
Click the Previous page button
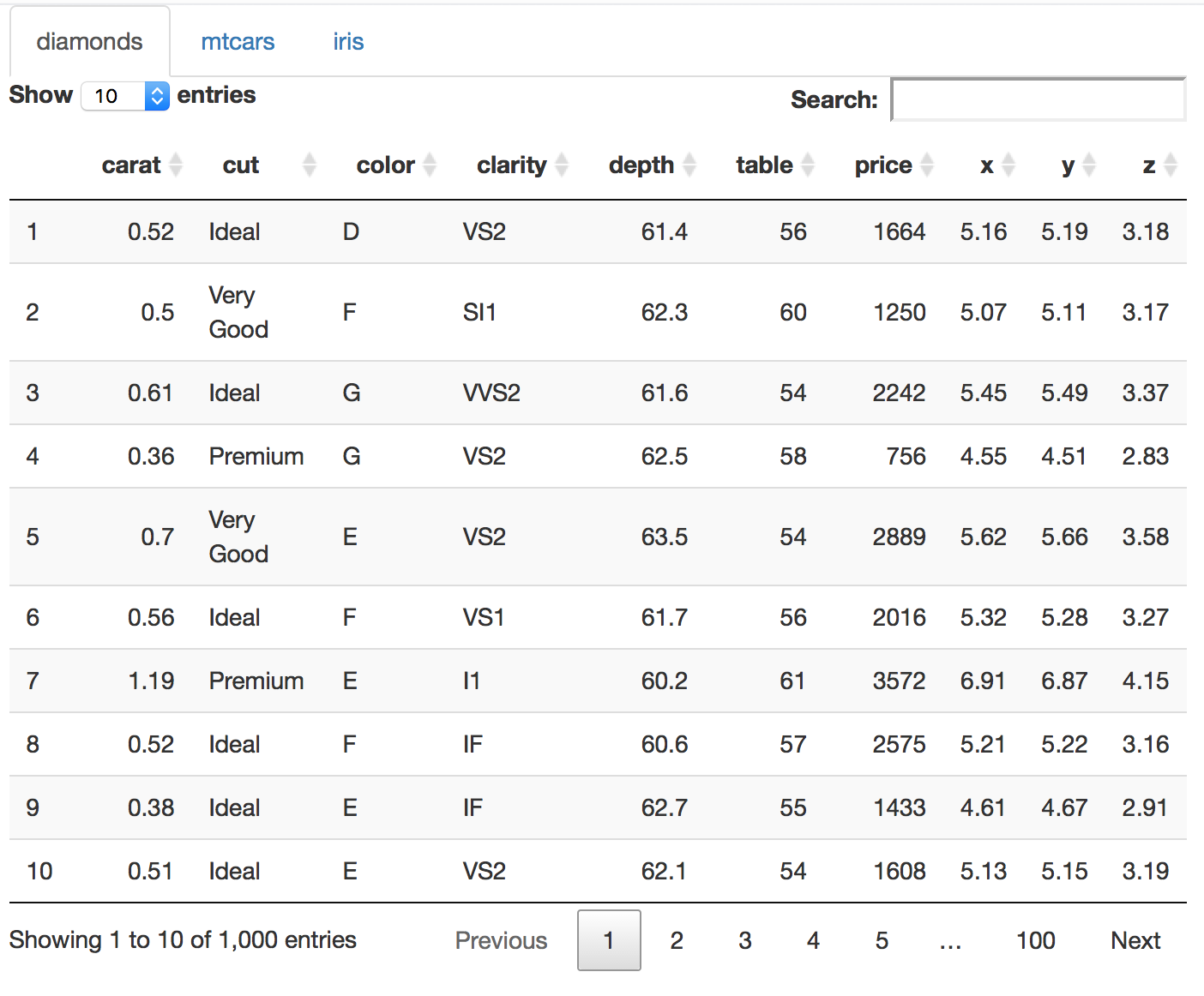(x=501, y=940)
